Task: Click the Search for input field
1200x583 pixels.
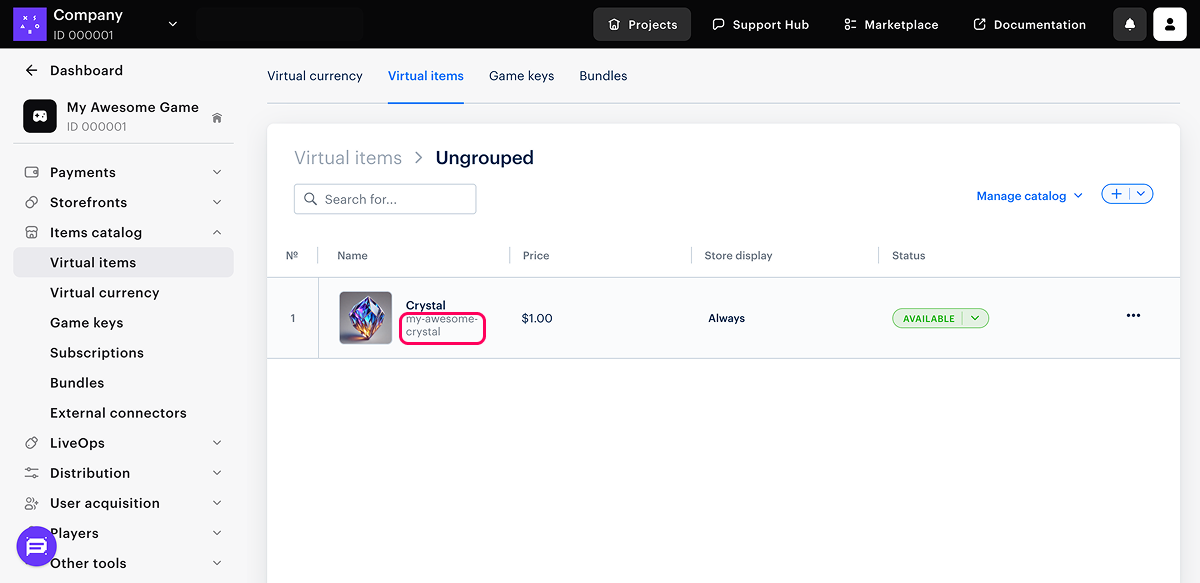Action: coord(385,199)
